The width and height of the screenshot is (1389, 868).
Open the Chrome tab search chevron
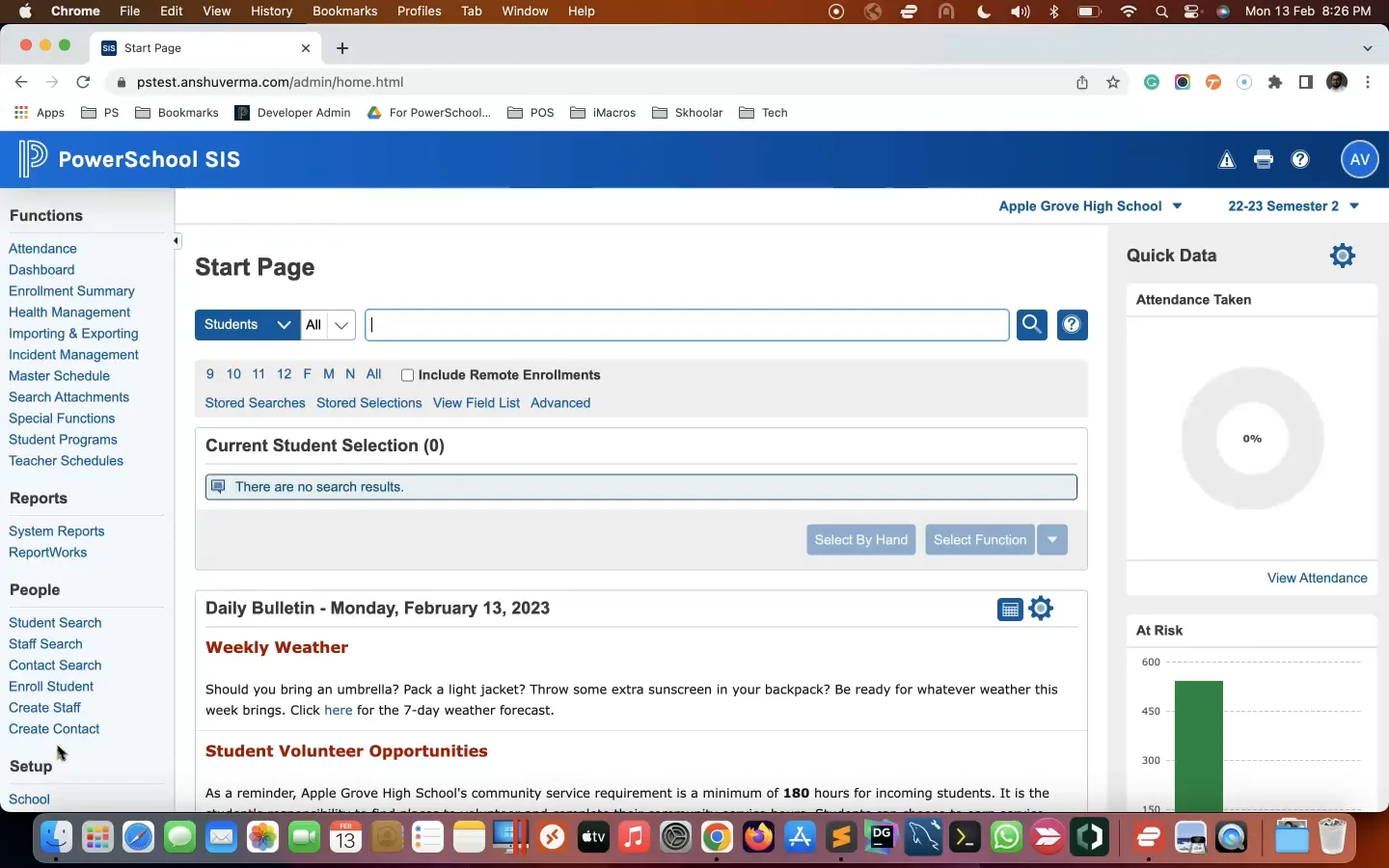point(1368,48)
